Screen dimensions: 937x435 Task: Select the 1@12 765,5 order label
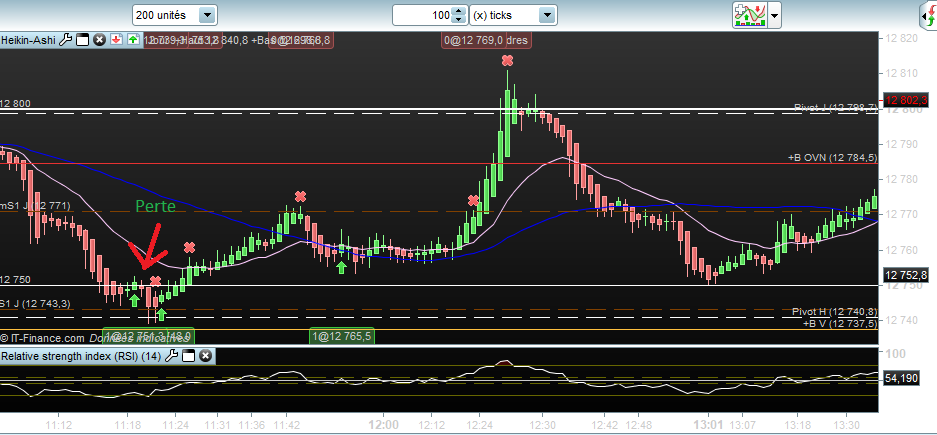point(342,337)
